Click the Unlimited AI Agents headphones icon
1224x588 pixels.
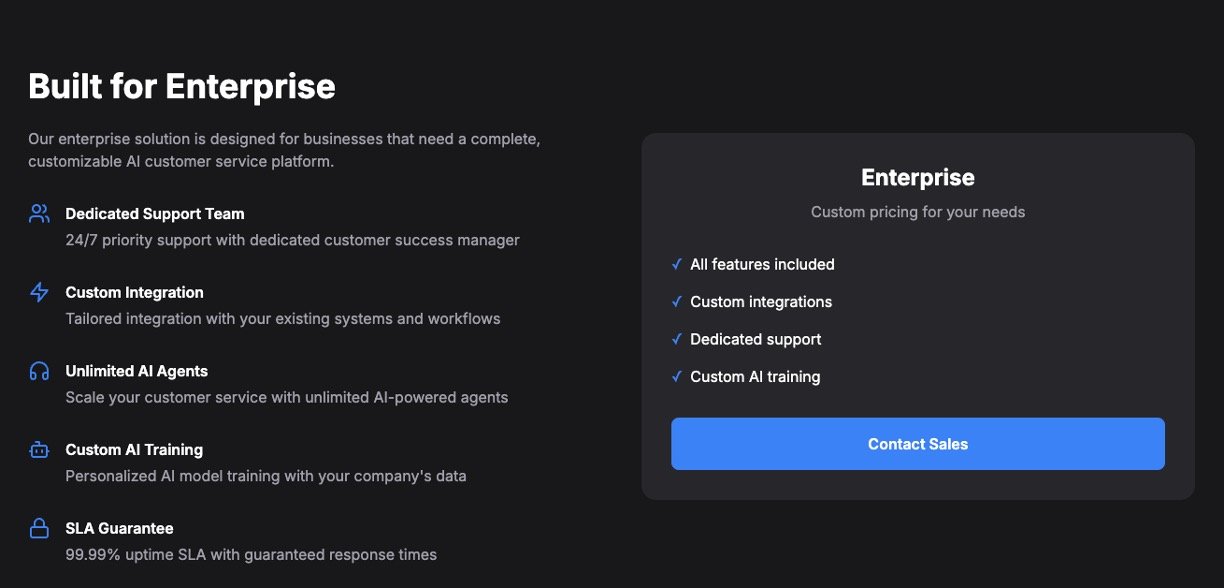[x=39, y=371]
